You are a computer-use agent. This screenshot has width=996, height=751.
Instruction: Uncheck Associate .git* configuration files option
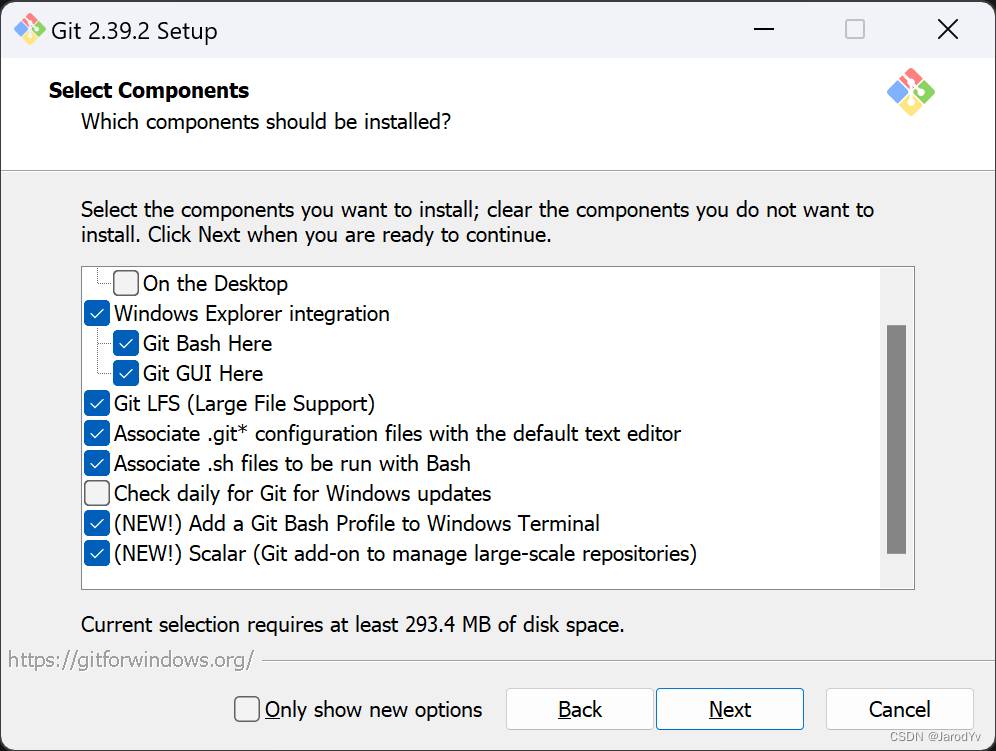point(97,433)
